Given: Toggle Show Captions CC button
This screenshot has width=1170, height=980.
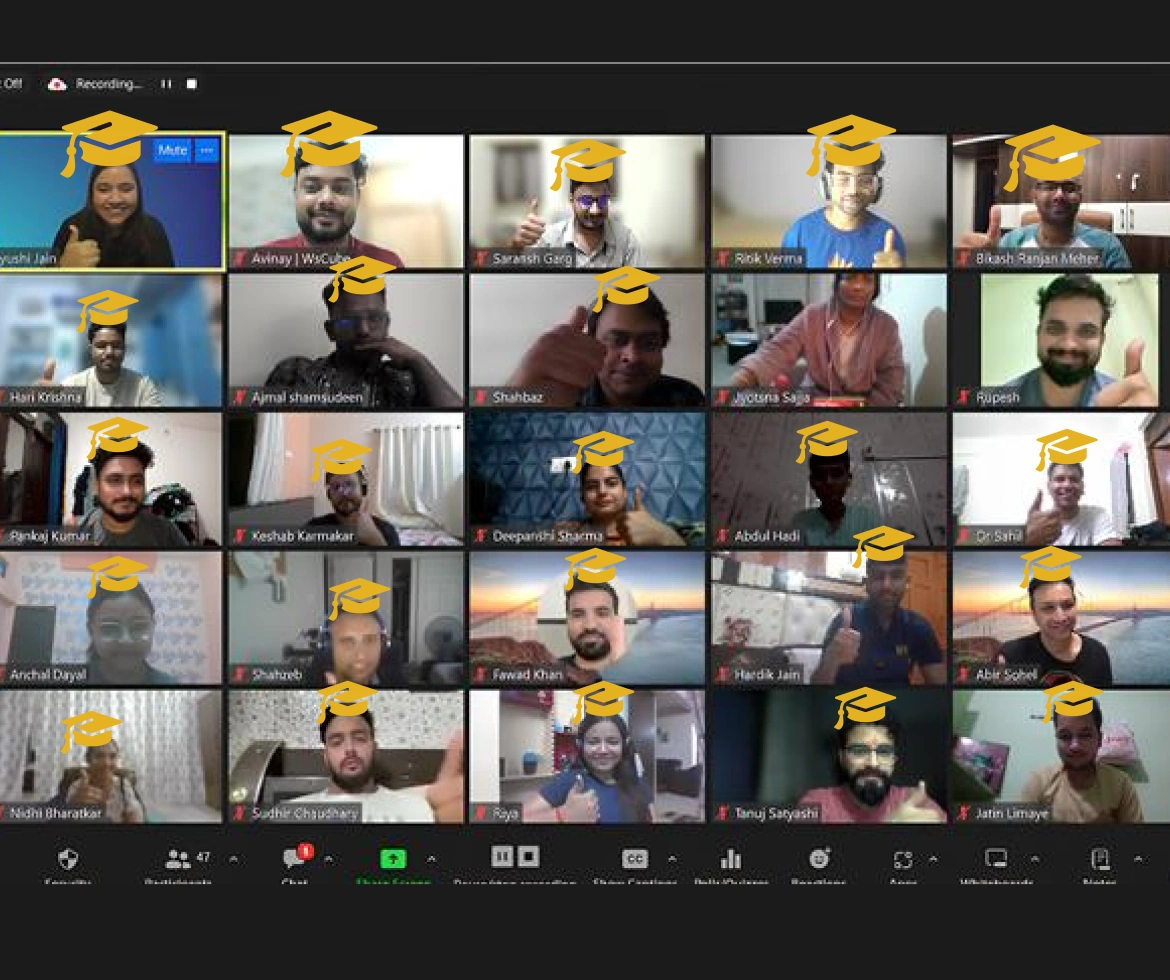Looking at the screenshot, I should pos(635,859).
